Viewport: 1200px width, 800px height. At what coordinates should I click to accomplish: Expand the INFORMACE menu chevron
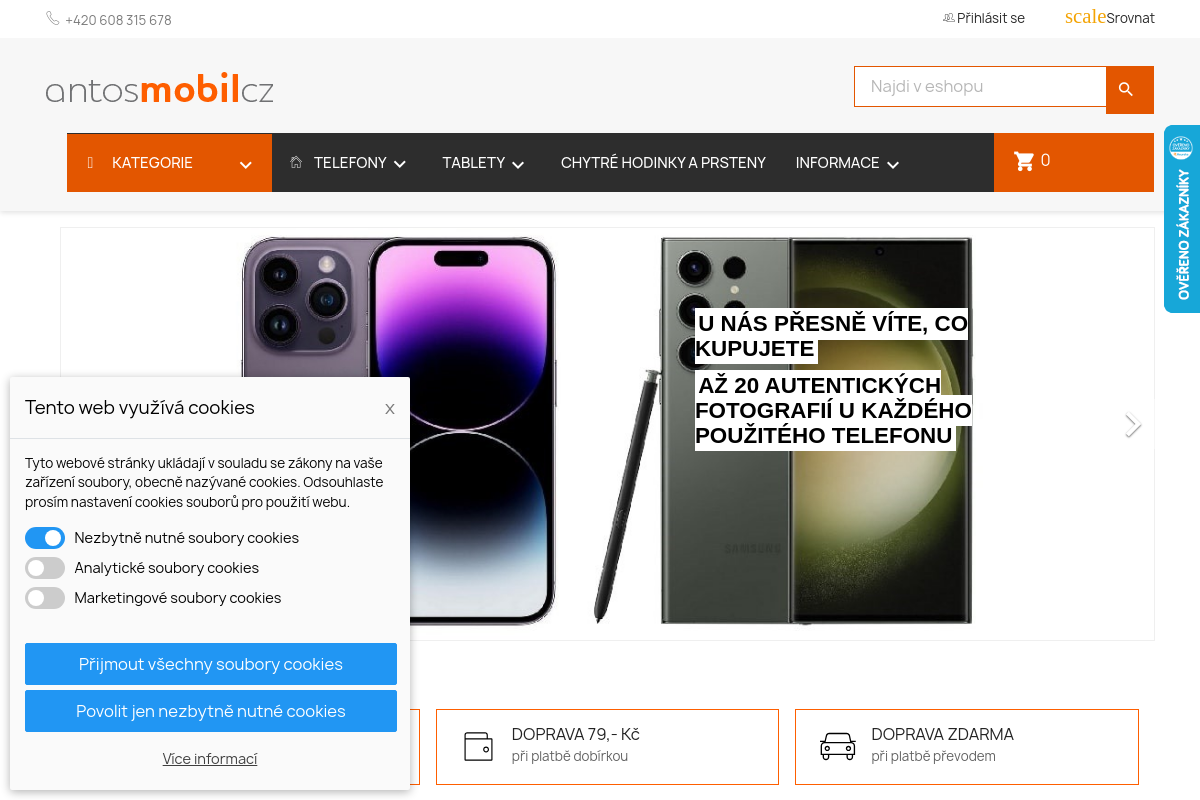point(893,164)
